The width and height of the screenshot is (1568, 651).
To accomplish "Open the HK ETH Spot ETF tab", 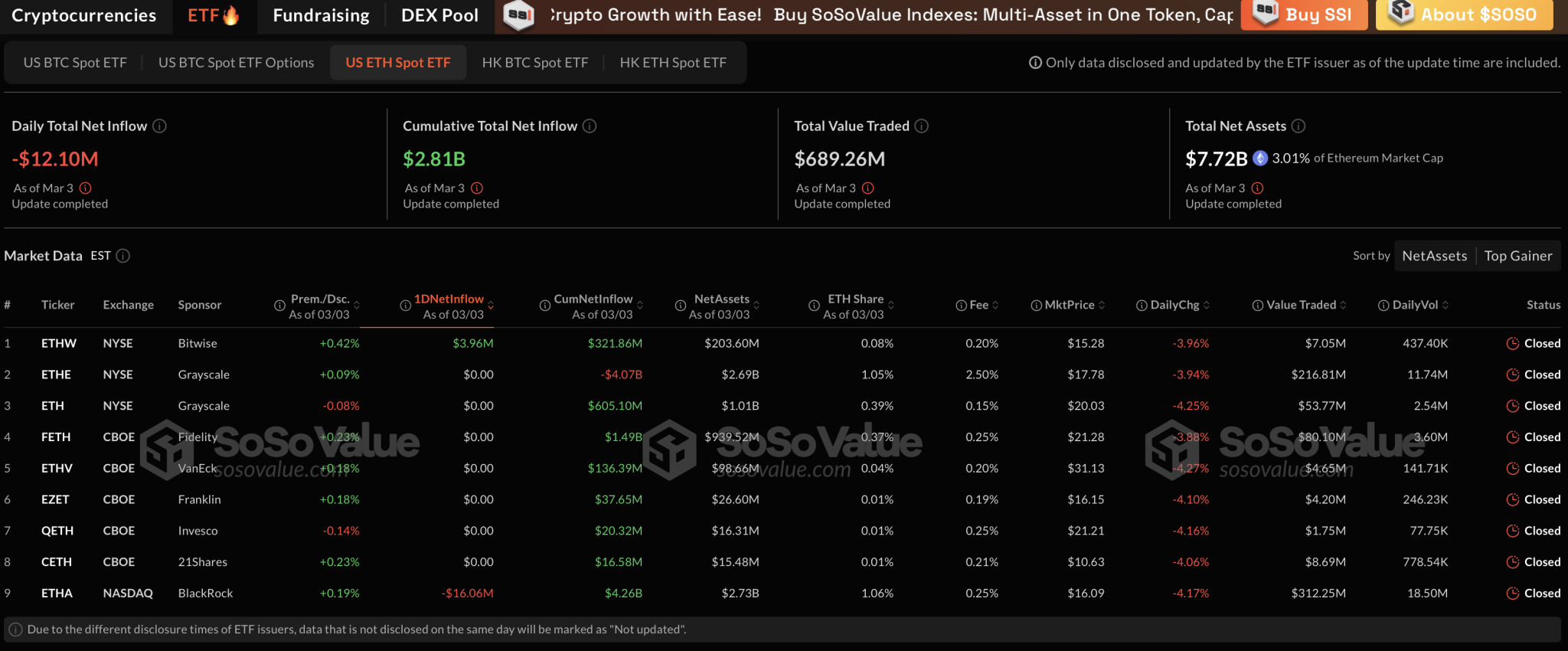I will click(x=672, y=63).
